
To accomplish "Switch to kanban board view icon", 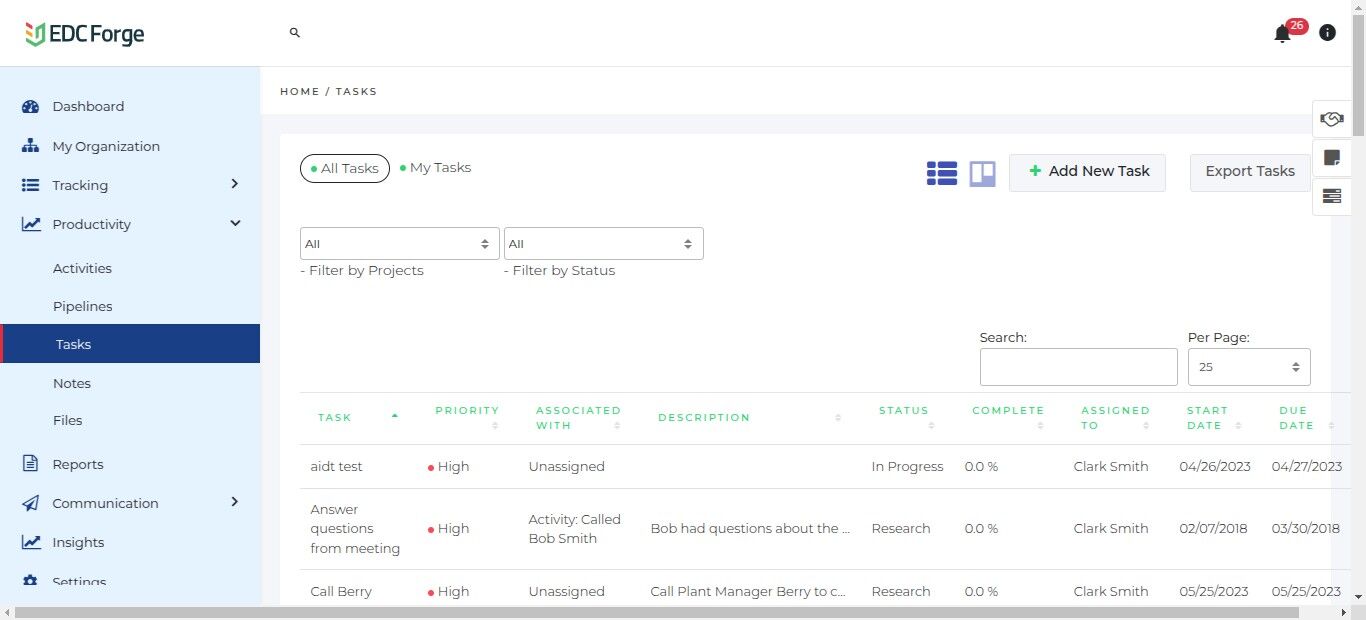I will tap(982, 174).
